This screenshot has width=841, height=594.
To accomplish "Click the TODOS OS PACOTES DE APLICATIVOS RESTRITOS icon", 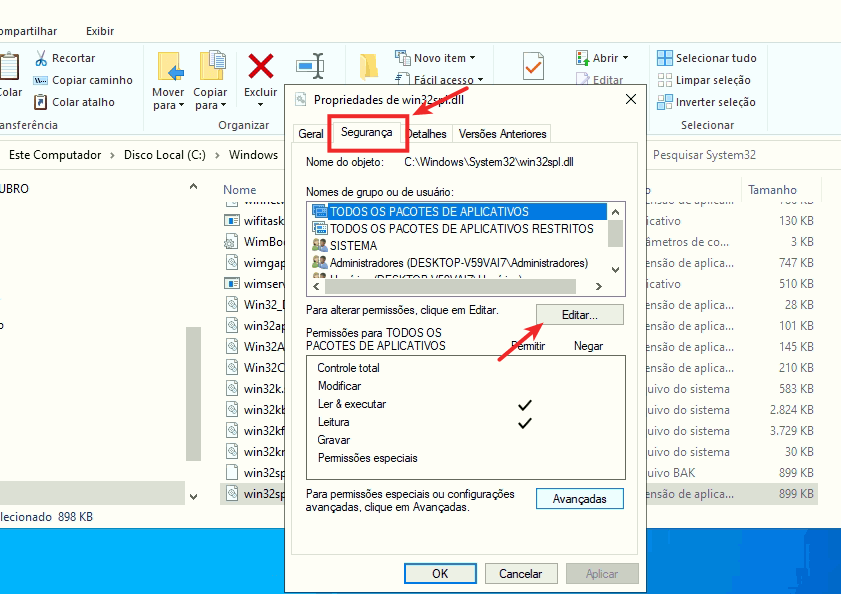I will click(x=320, y=228).
